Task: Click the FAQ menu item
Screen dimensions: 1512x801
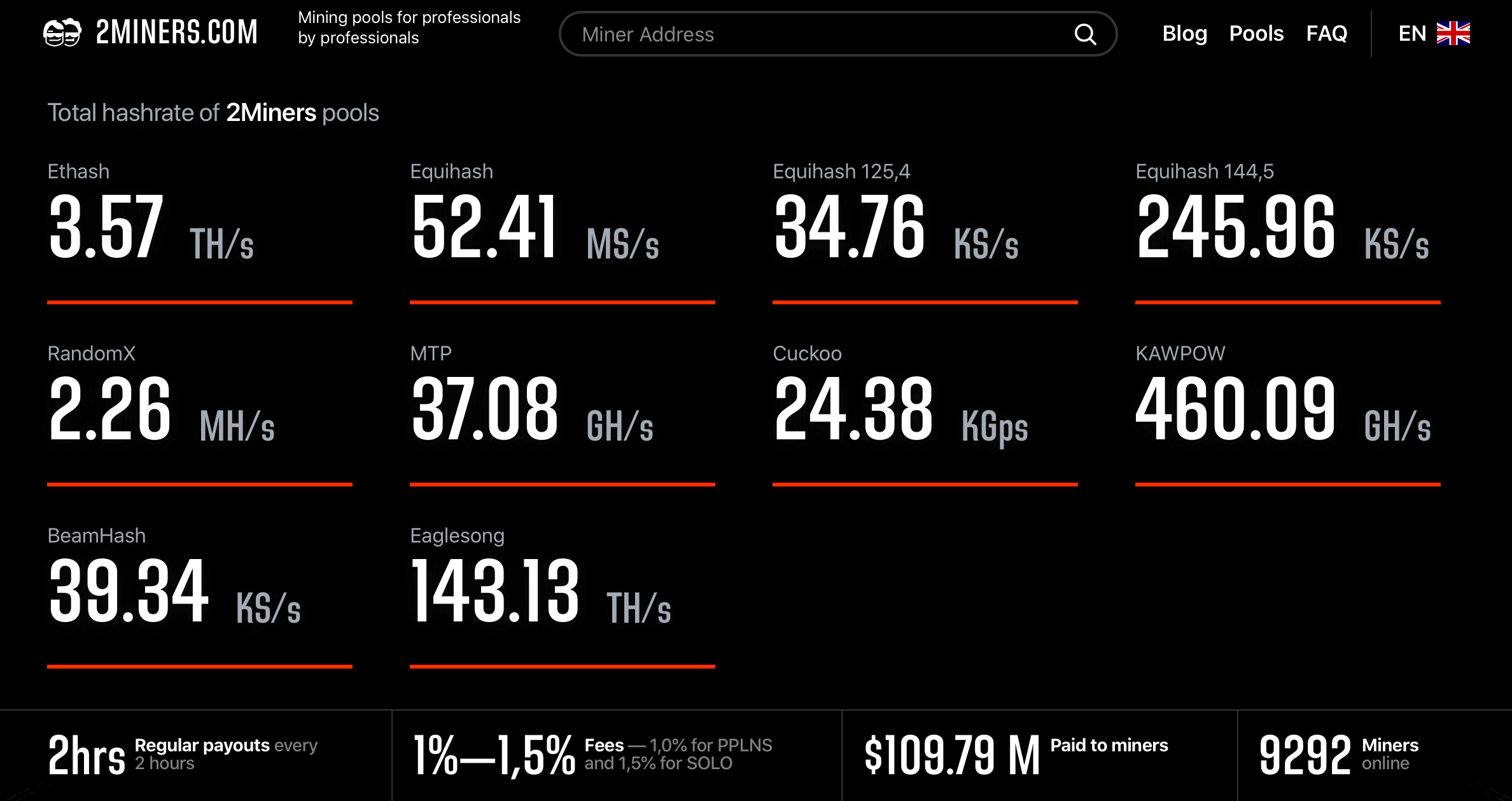Action: (x=1328, y=34)
